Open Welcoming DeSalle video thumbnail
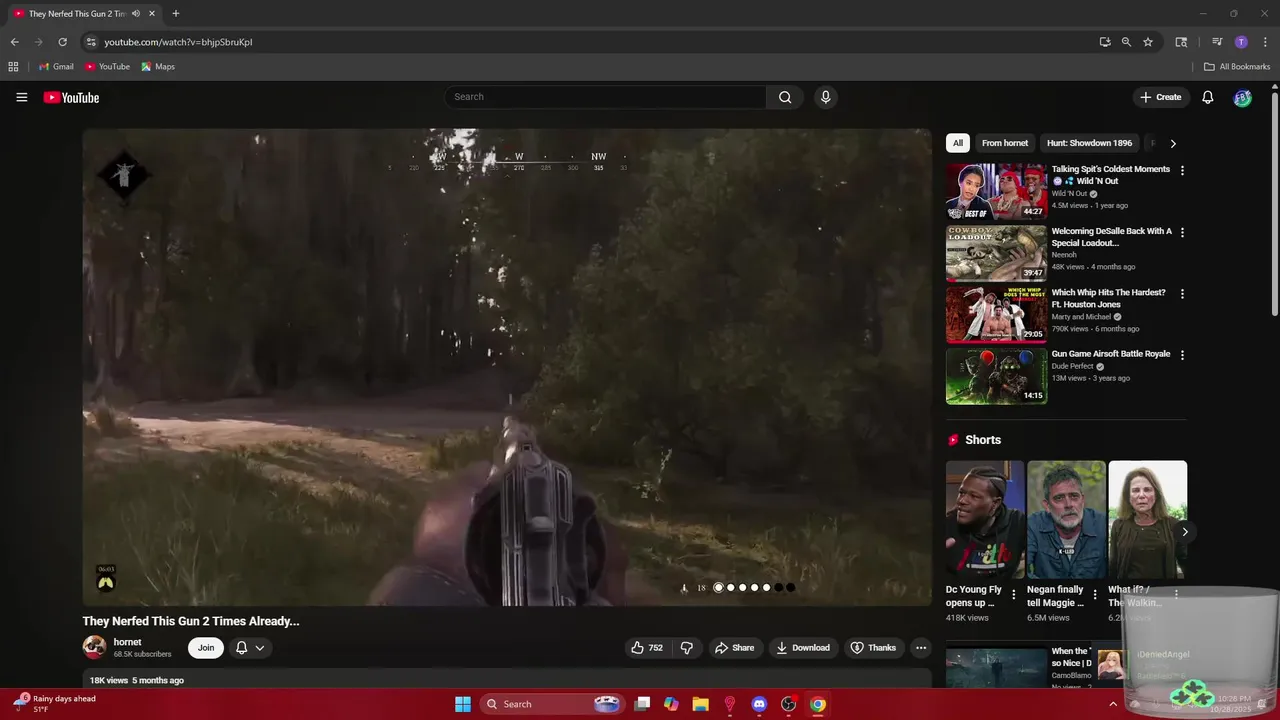Viewport: 1280px width, 720px height. [x=997, y=253]
